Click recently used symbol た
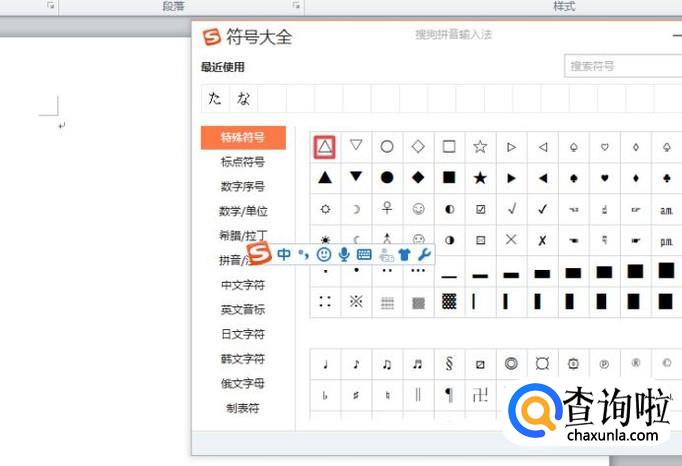Image resolution: width=682 pixels, height=466 pixels. pos(215,98)
